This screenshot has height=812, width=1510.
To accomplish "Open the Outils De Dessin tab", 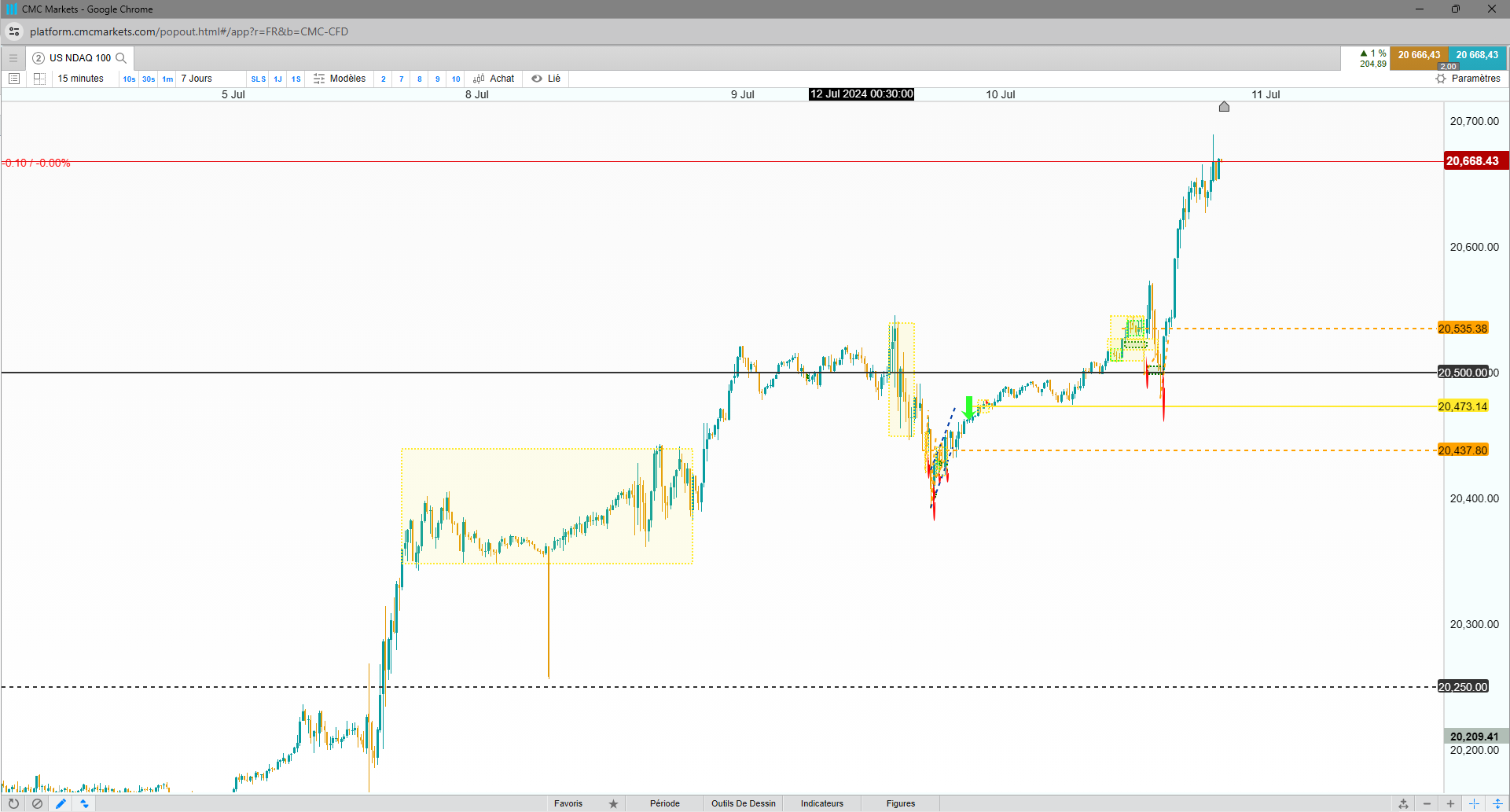I will 743,803.
